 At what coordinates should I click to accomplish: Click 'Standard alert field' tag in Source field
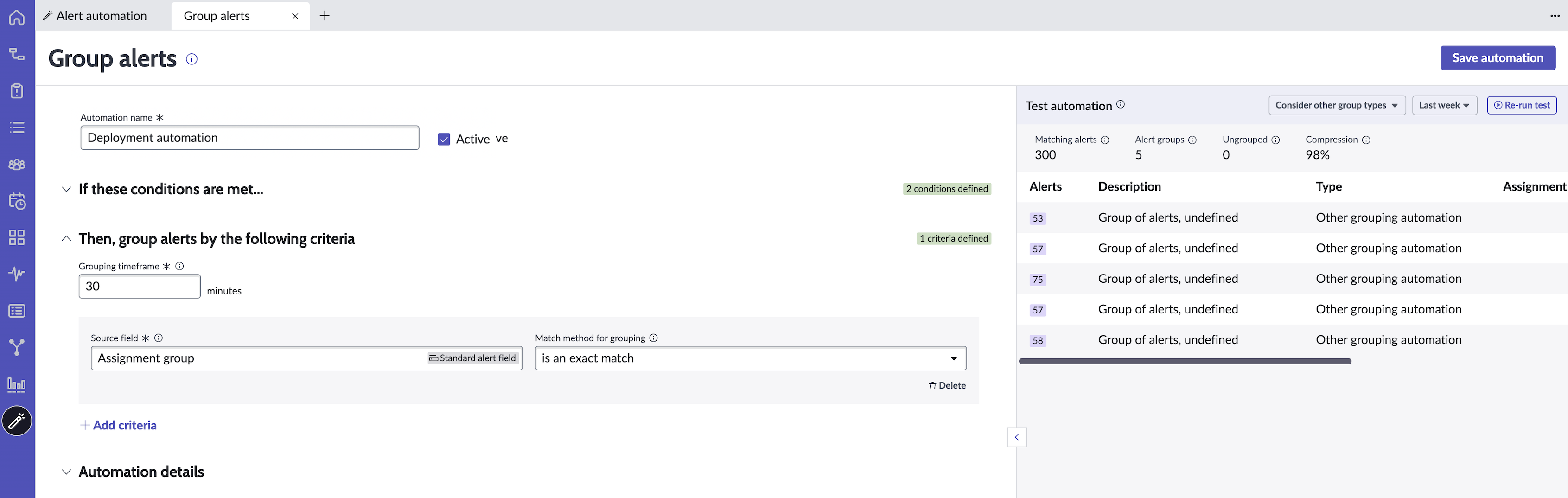click(472, 358)
